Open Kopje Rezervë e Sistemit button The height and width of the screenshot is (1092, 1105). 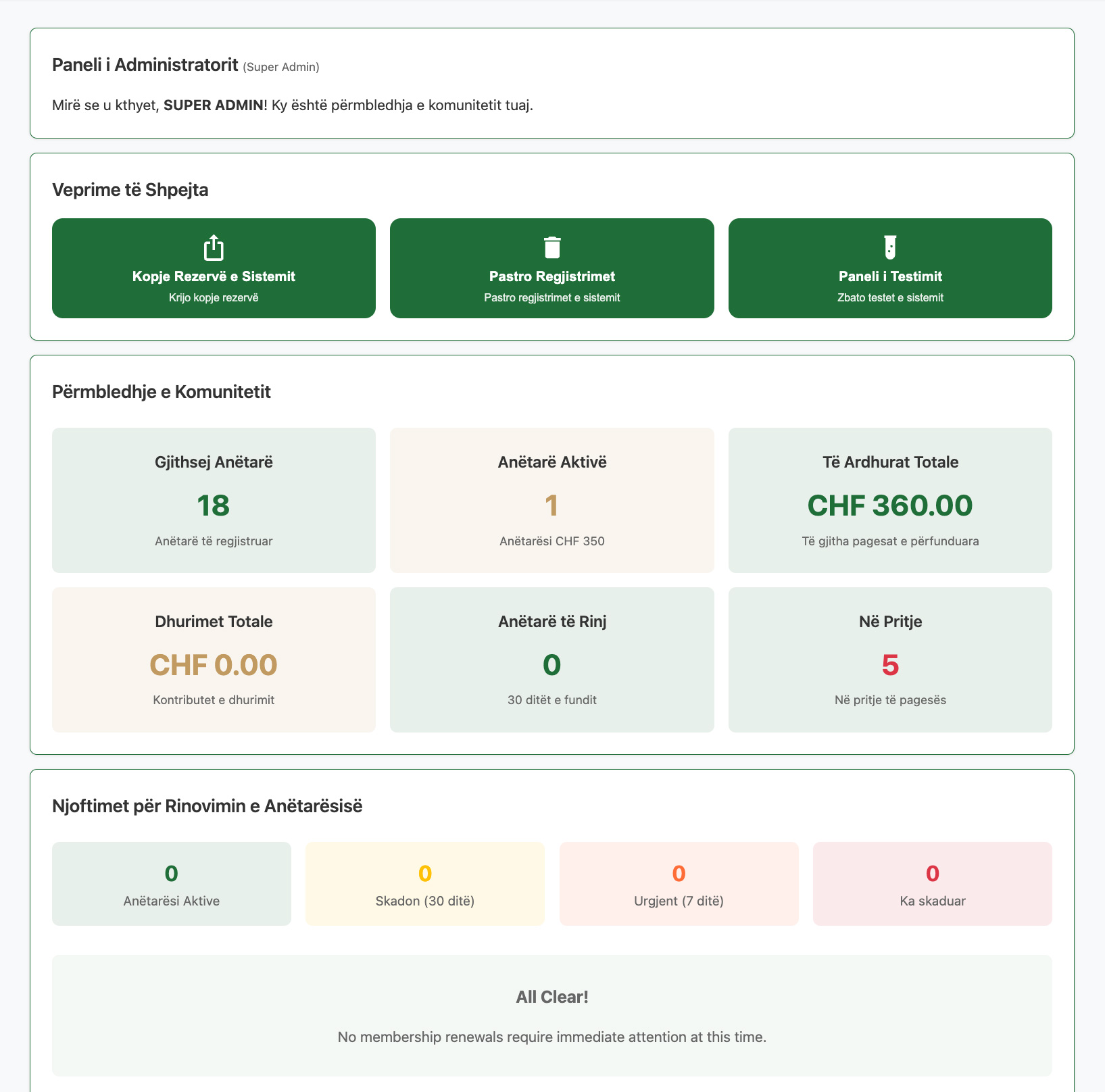[214, 268]
